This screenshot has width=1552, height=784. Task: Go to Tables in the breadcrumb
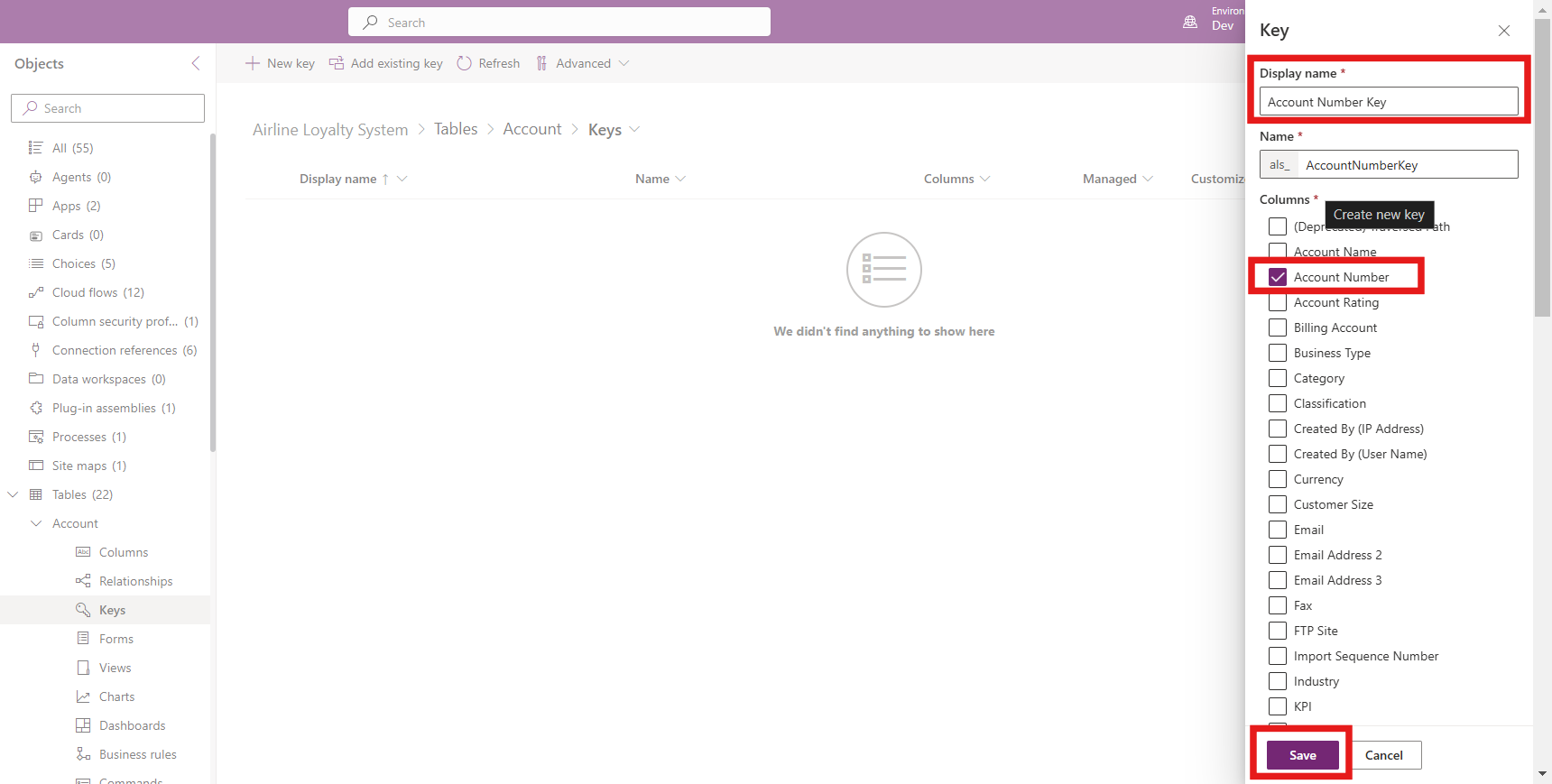click(456, 129)
